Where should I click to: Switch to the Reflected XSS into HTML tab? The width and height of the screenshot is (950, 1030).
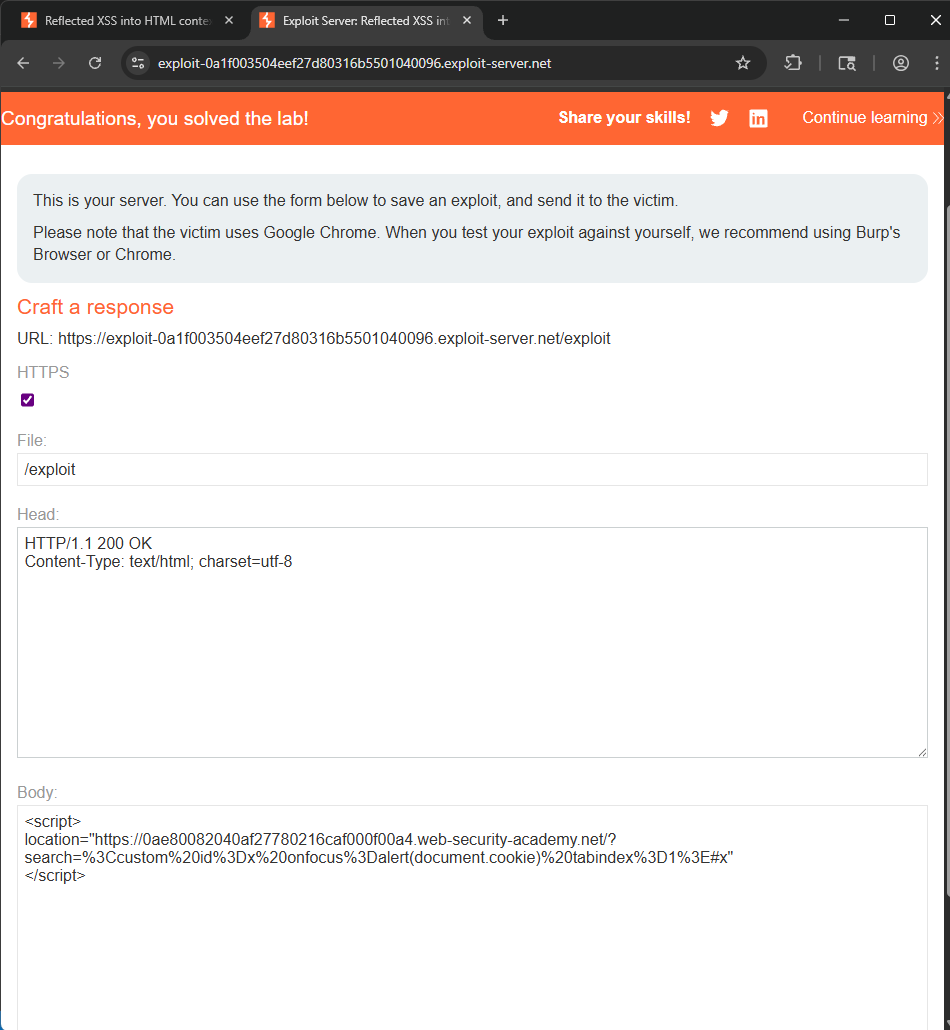click(x=127, y=20)
